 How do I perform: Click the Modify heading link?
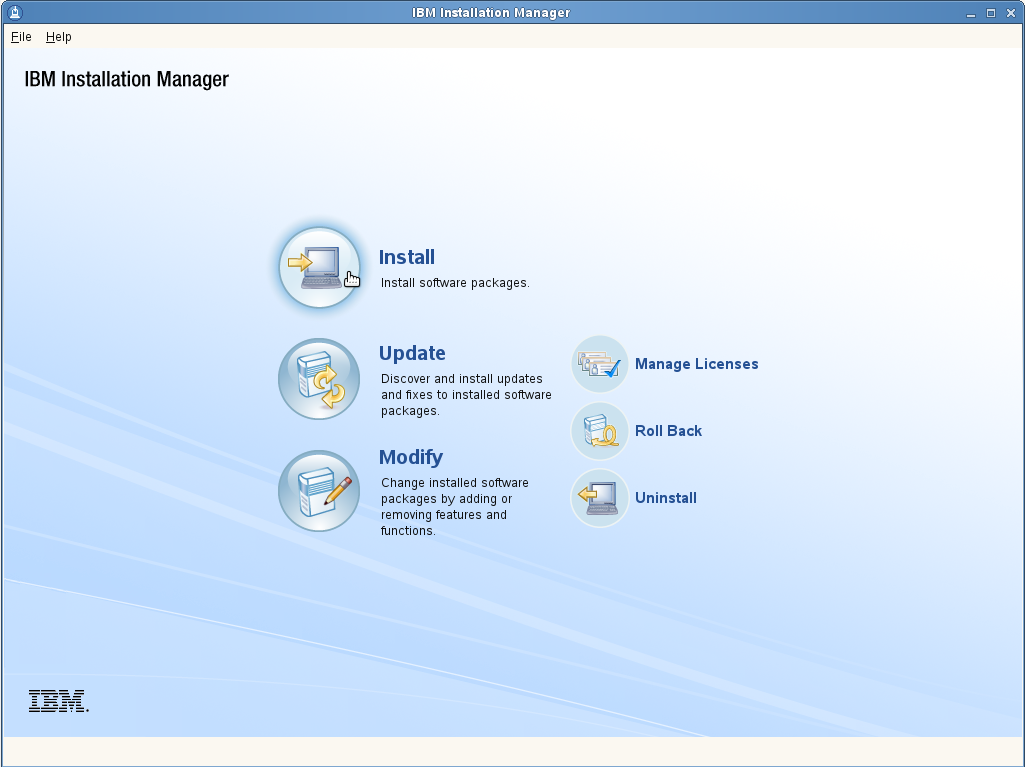pyautogui.click(x=411, y=457)
